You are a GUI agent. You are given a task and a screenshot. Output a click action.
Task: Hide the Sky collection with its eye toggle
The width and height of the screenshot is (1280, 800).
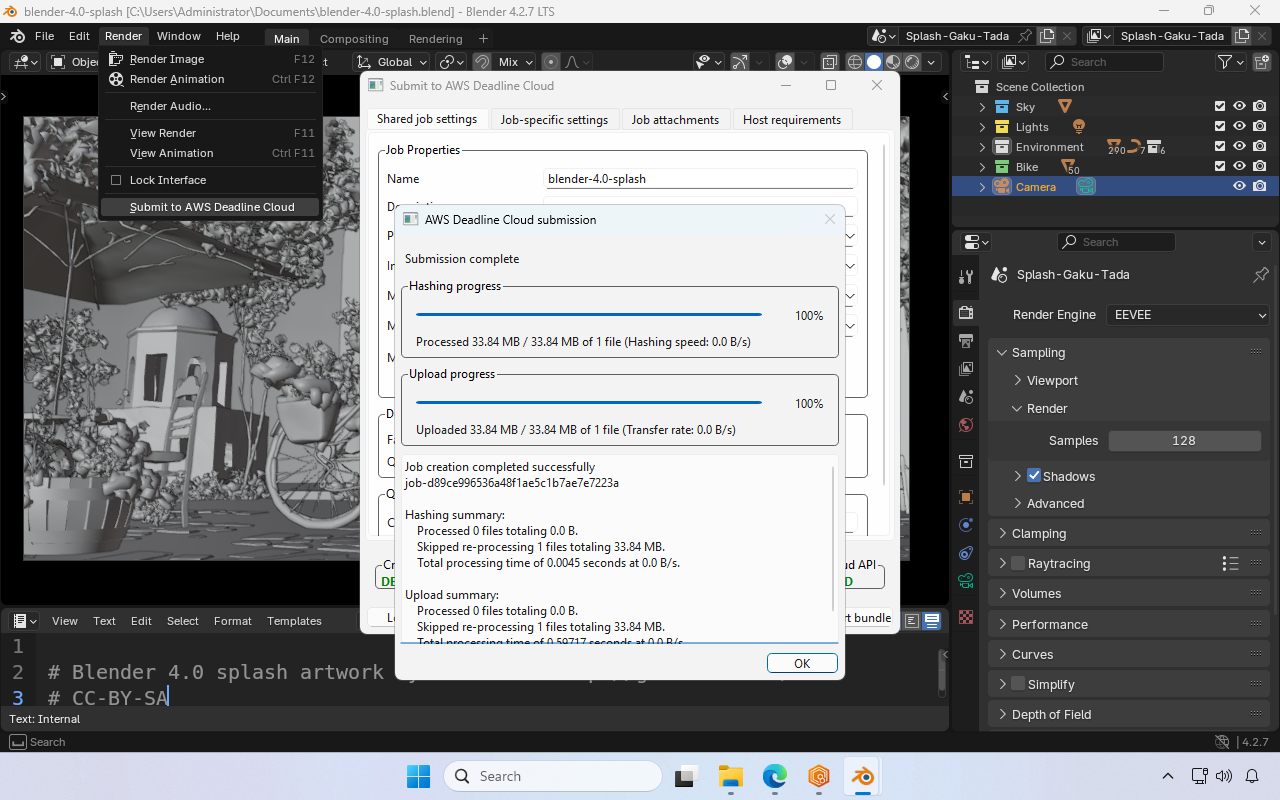pos(1238,106)
